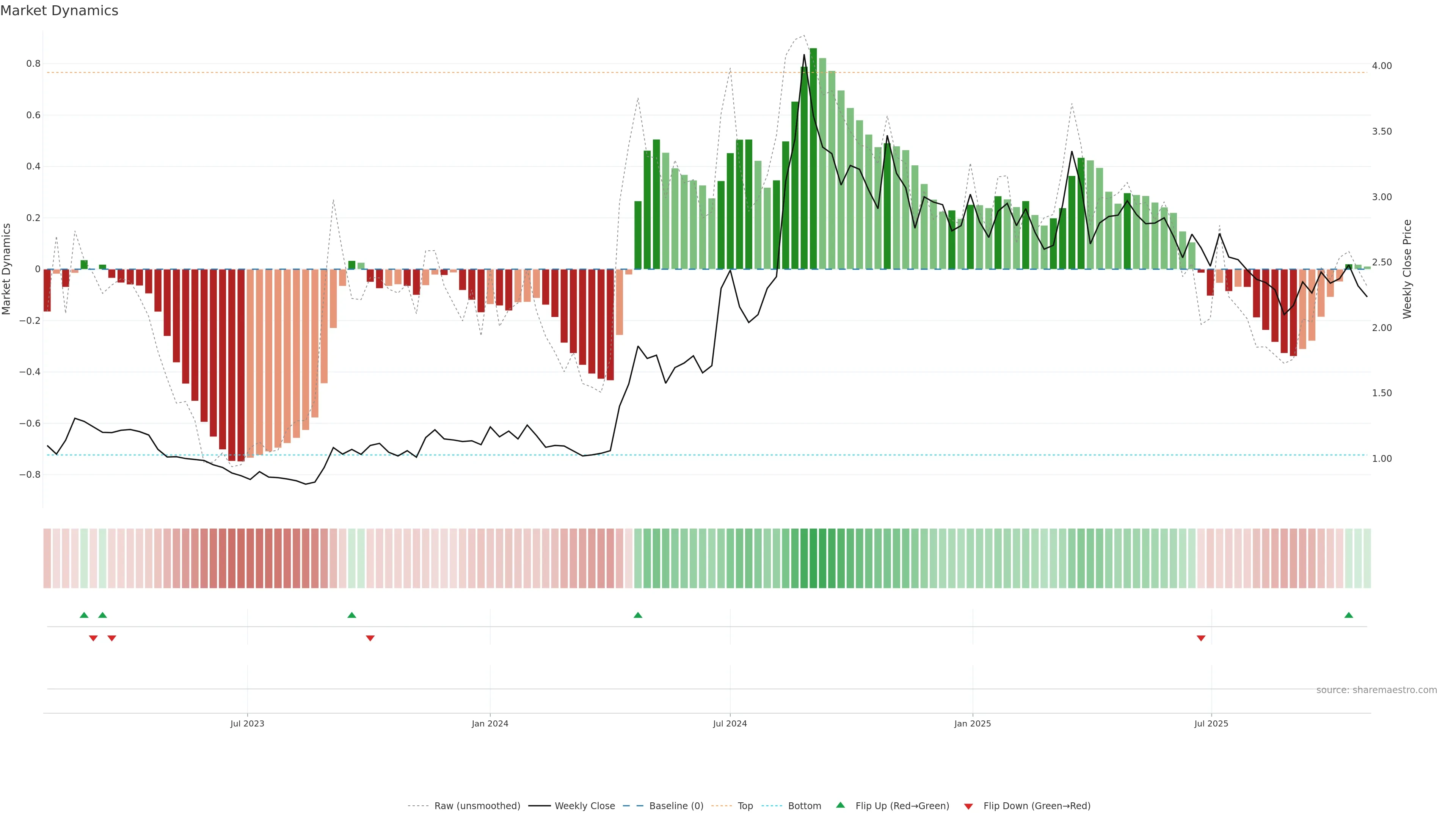Click the source: sharemaestro.com text

click(x=1376, y=690)
